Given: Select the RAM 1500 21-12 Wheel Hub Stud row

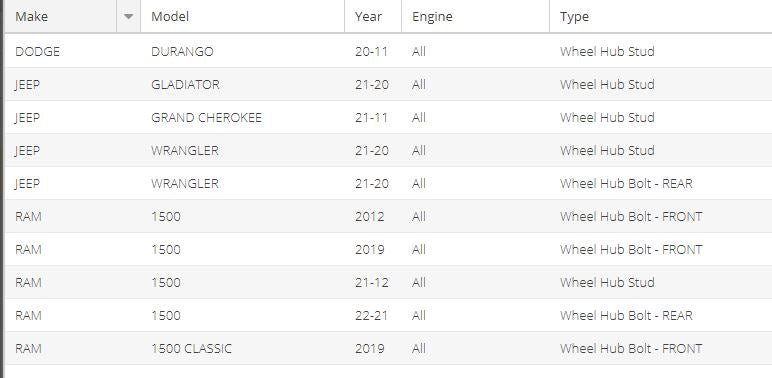Looking at the screenshot, I should coord(388,282).
